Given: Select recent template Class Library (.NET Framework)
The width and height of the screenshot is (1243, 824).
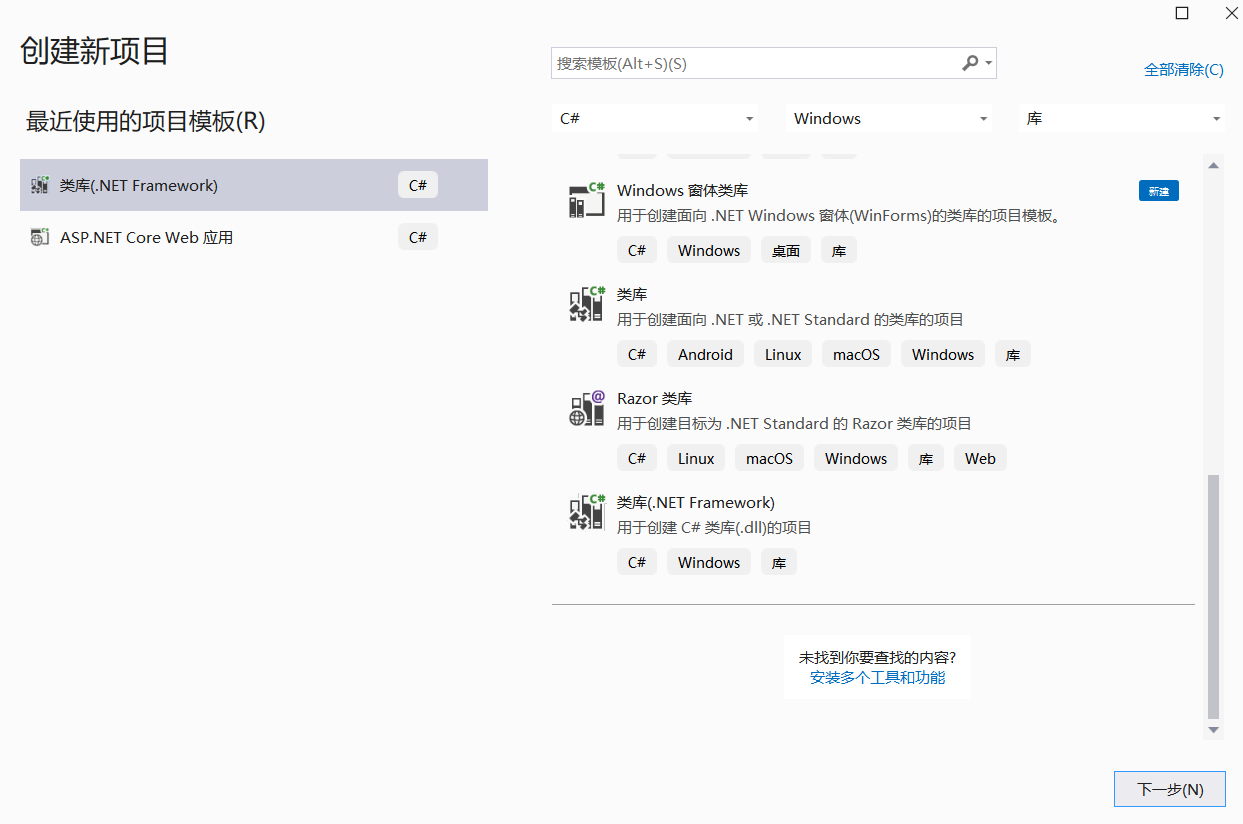Looking at the screenshot, I should point(254,185).
